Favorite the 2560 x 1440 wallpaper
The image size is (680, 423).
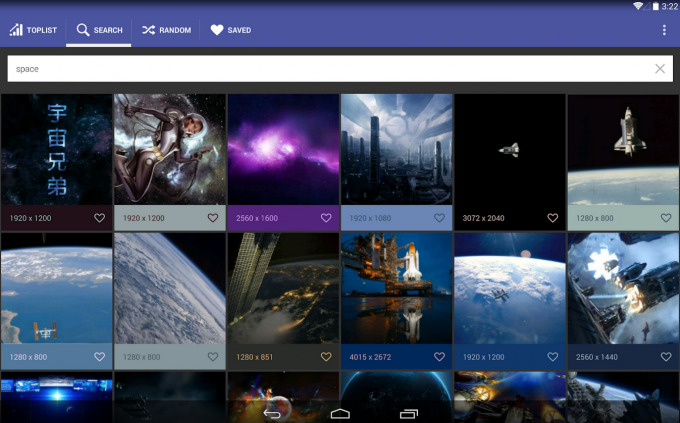coord(666,357)
